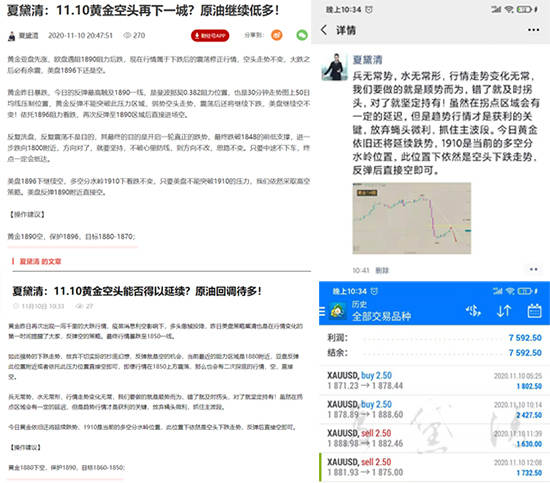This screenshot has width=550, height=483.
Task: Click the battery icon in the top phone status bar
Action: point(524,9)
